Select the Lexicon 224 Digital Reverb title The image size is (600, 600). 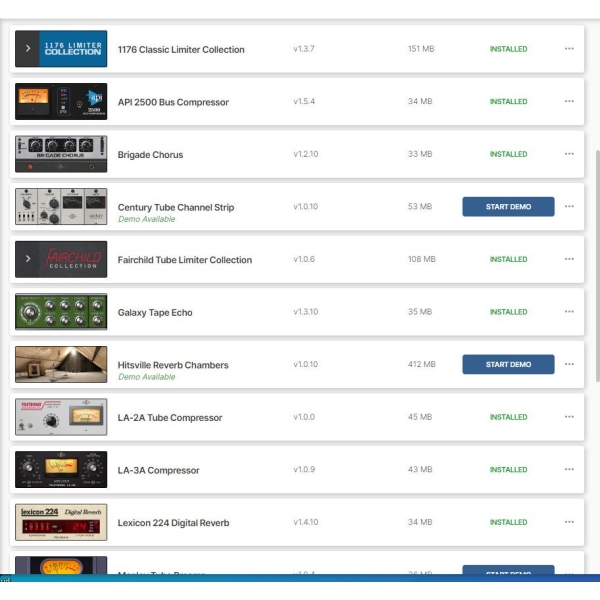point(173,523)
